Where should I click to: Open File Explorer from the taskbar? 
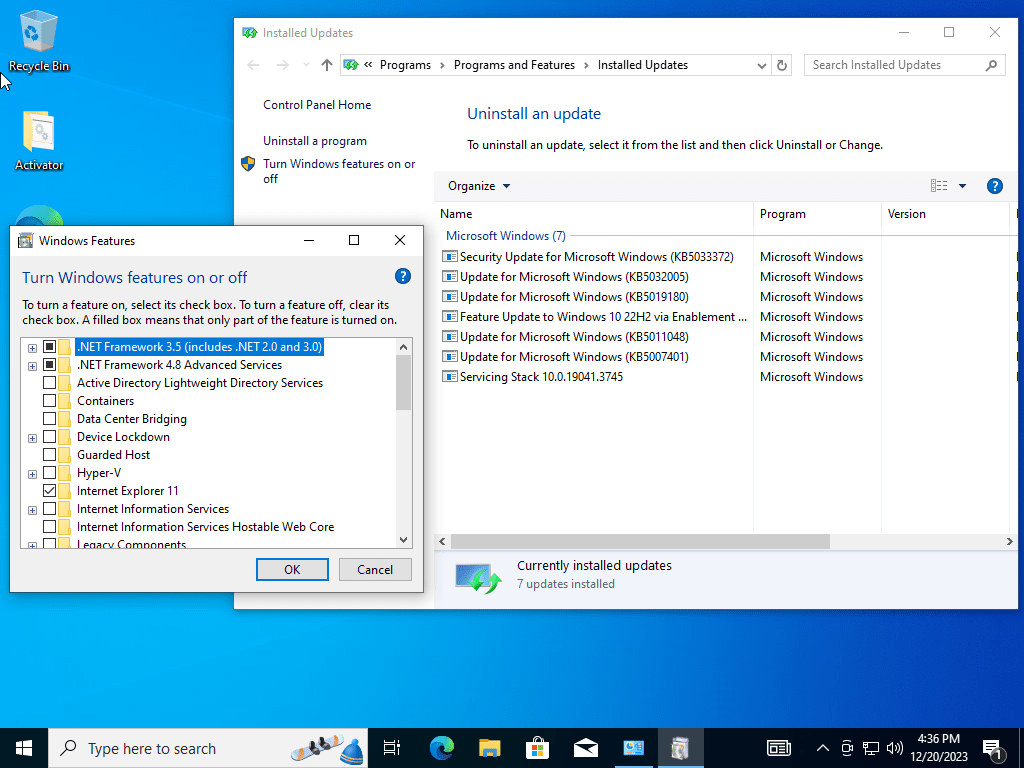[x=489, y=748]
